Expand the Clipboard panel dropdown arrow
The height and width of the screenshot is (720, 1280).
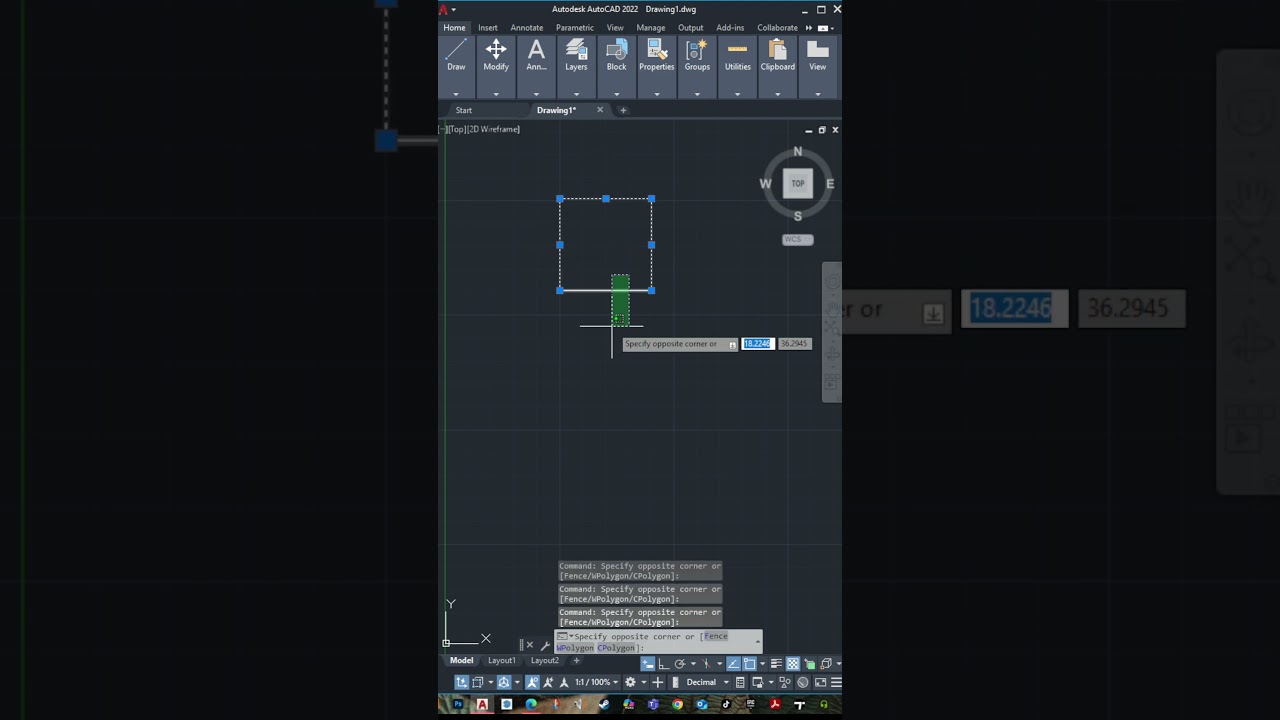coord(777,94)
